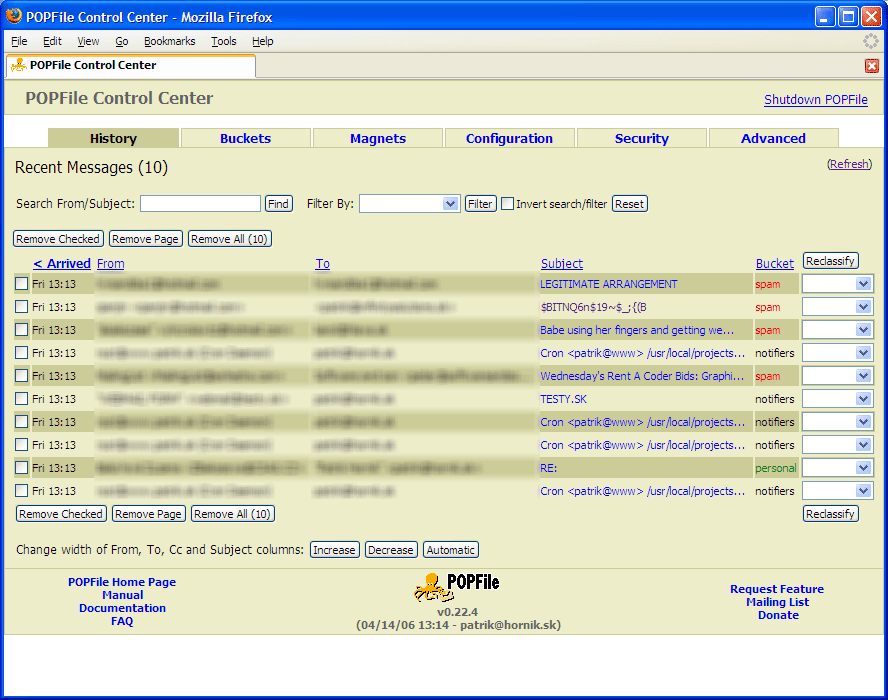Screen dimensions: 888x700
Task: Click top Remove Checked button
Action: point(58,239)
